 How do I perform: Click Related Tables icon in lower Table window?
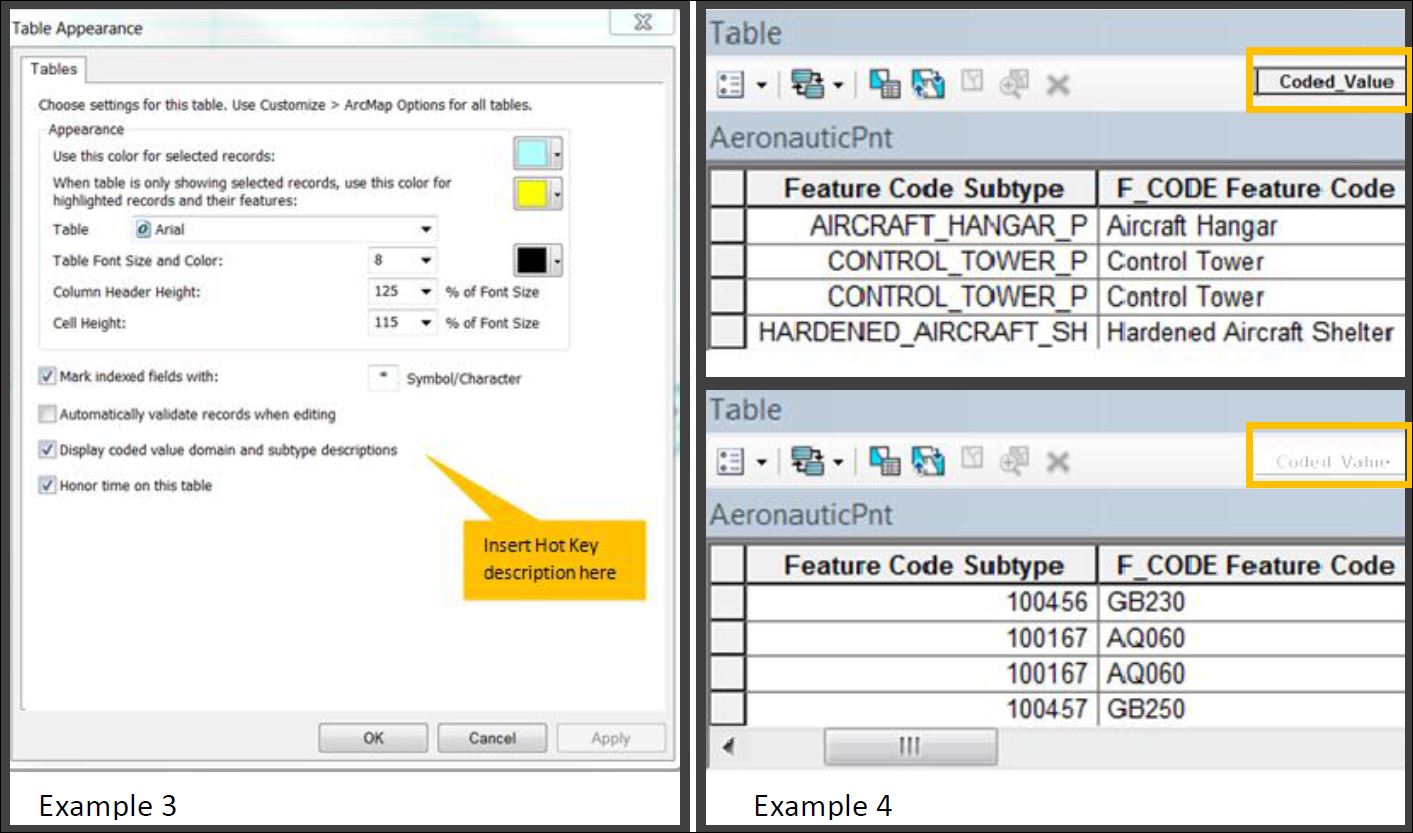(x=806, y=462)
